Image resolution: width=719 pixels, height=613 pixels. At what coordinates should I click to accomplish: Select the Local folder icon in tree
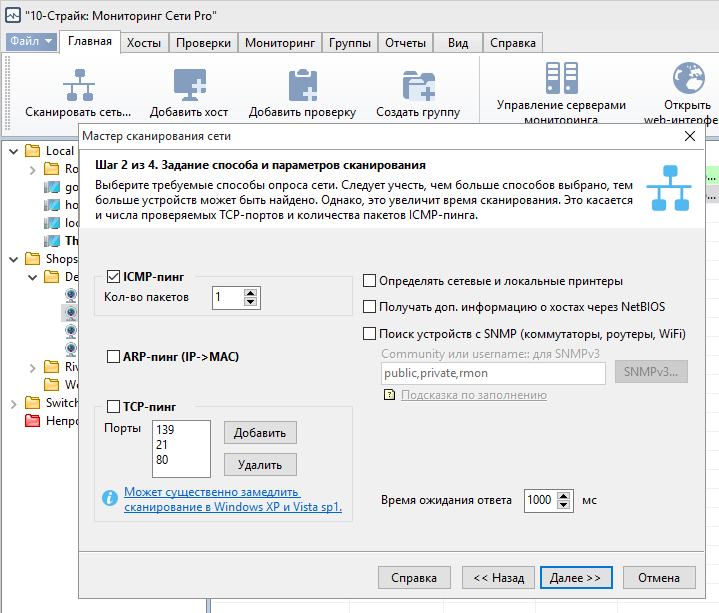[x=32, y=150]
